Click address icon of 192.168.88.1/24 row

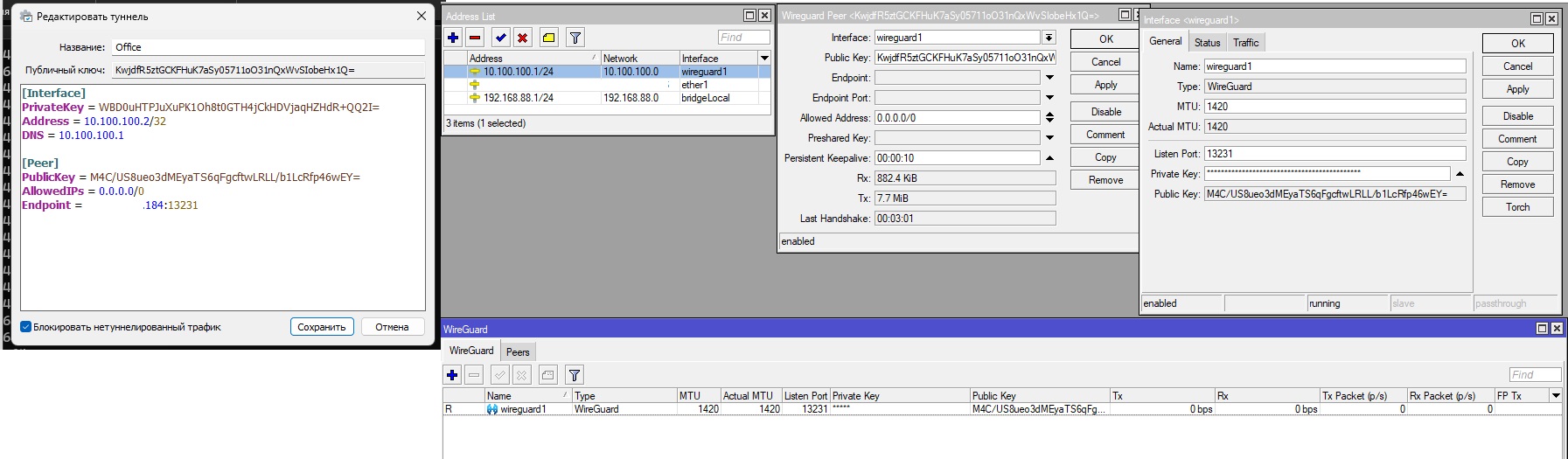pos(475,98)
